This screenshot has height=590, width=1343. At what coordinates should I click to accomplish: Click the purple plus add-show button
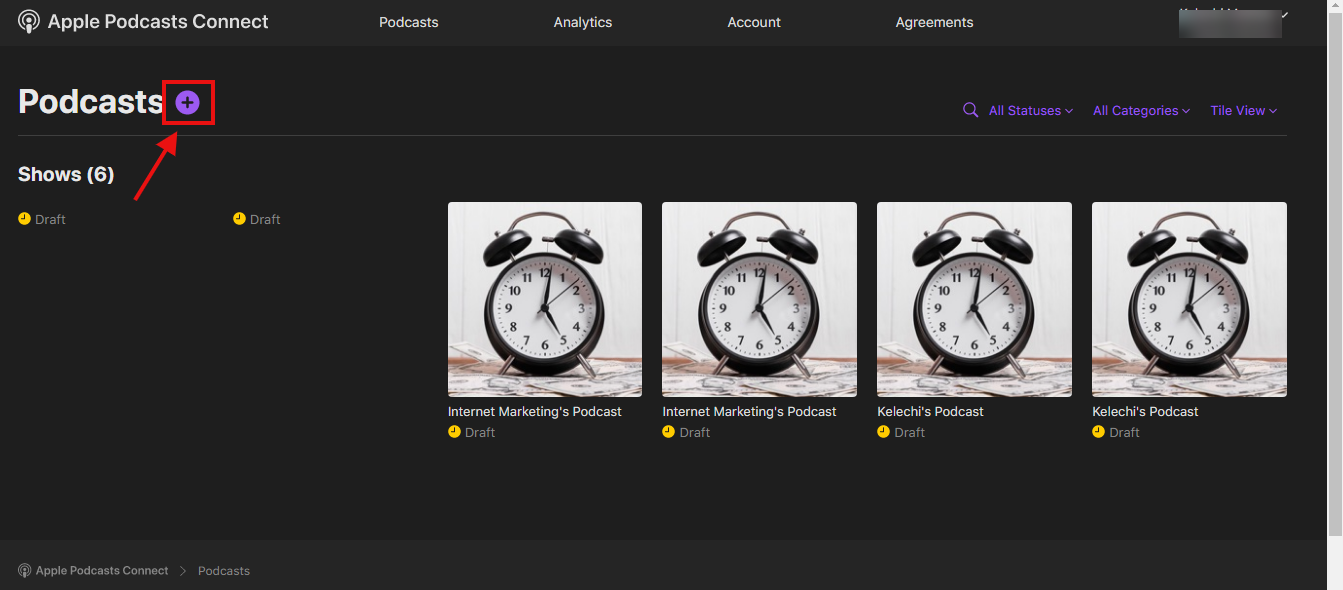tap(187, 102)
